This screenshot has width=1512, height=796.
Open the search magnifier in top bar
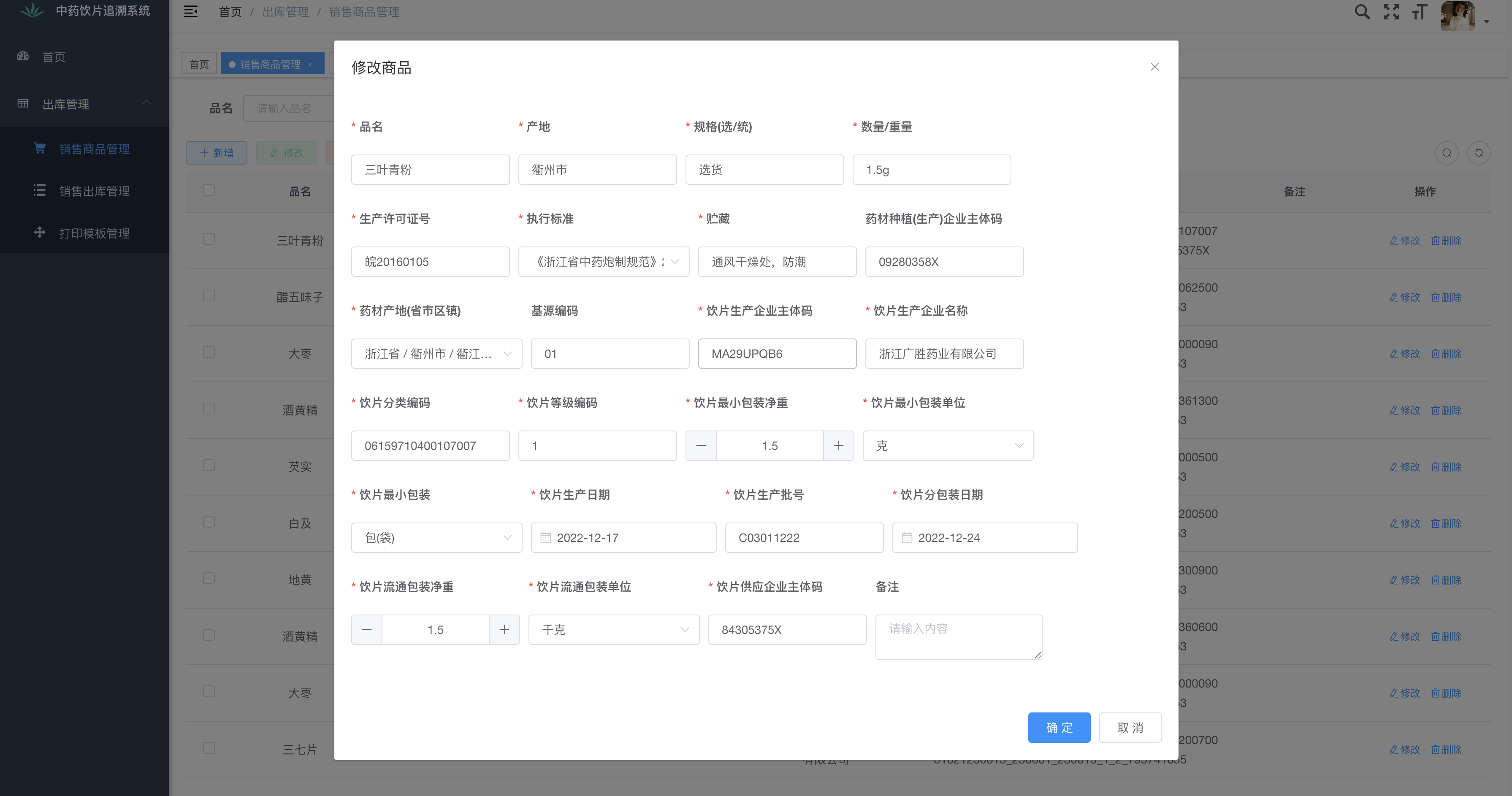click(1362, 12)
